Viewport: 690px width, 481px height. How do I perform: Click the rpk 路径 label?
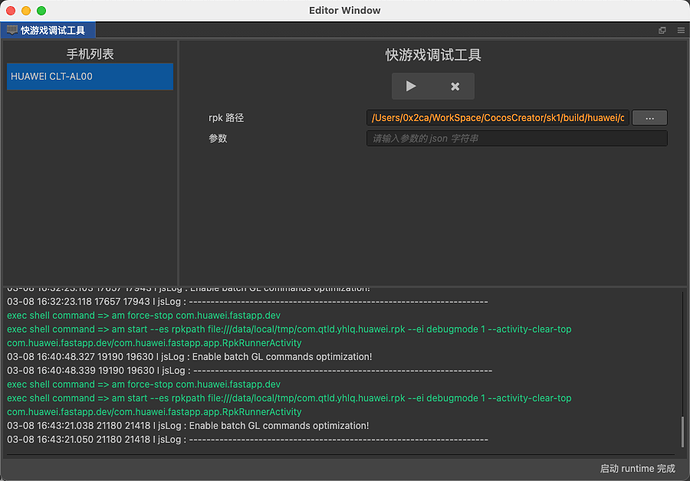[226, 118]
